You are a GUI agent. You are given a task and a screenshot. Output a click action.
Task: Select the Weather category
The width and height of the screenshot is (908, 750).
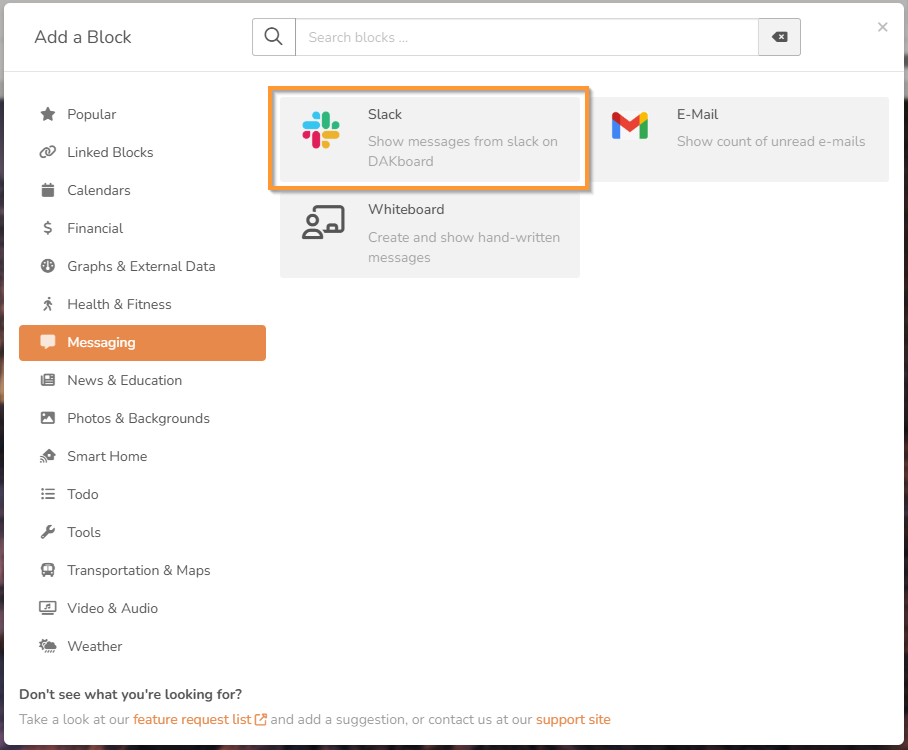[x=142, y=646]
